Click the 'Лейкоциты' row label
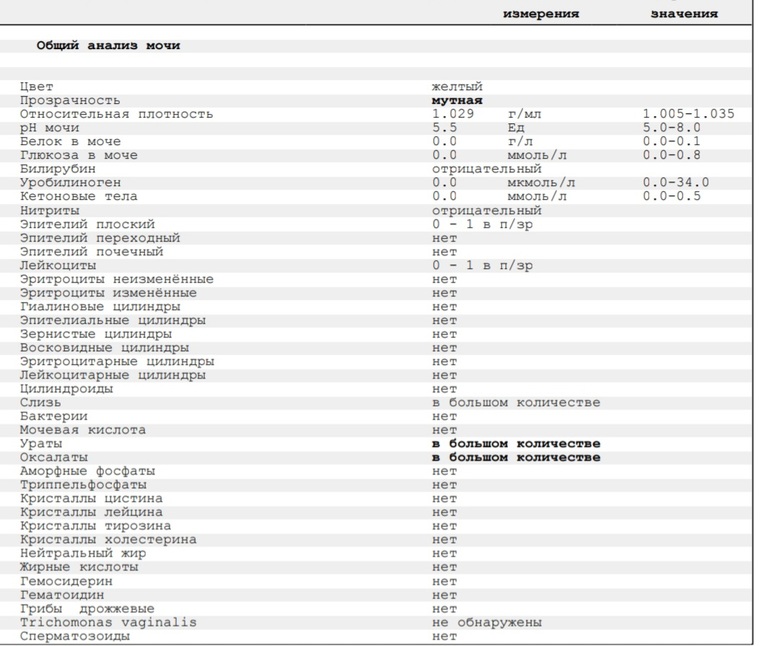The width and height of the screenshot is (770, 646). click(x=58, y=266)
